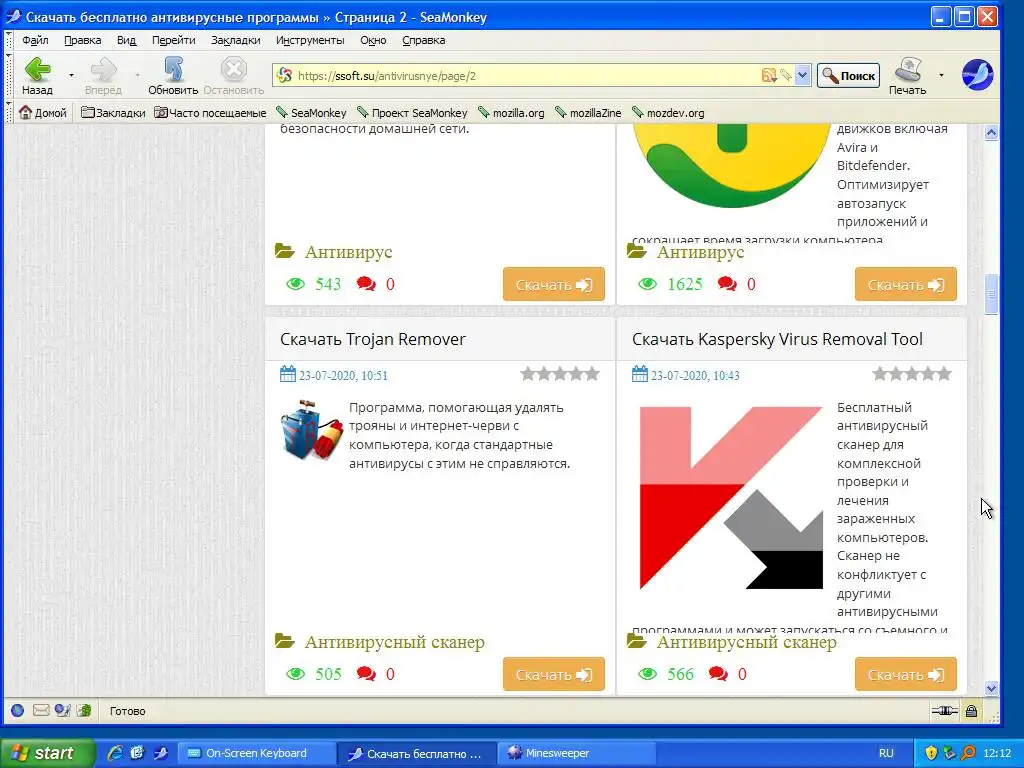The height and width of the screenshot is (768, 1024).
Task: Open the Антивирус category link beside 543
Action: point(348,252)
